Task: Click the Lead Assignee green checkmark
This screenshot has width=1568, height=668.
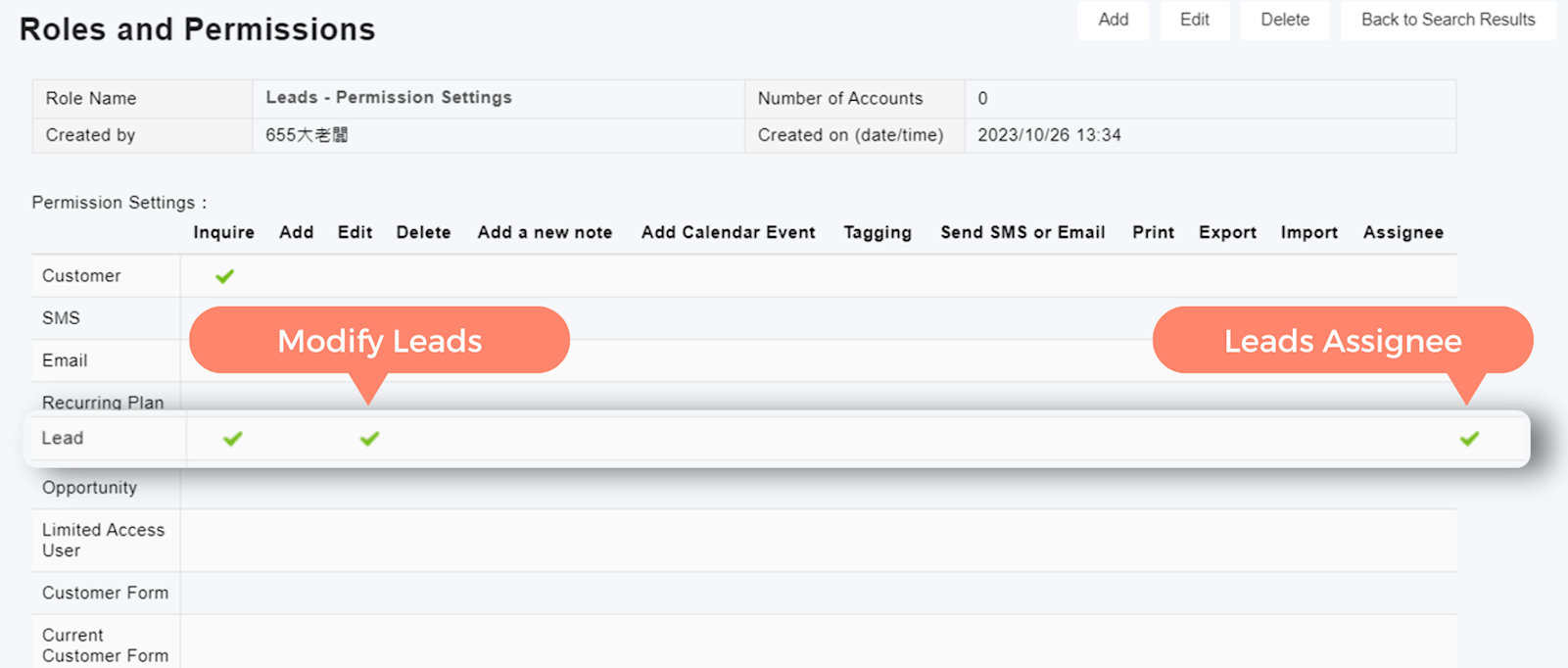Action: [1469, 439]
